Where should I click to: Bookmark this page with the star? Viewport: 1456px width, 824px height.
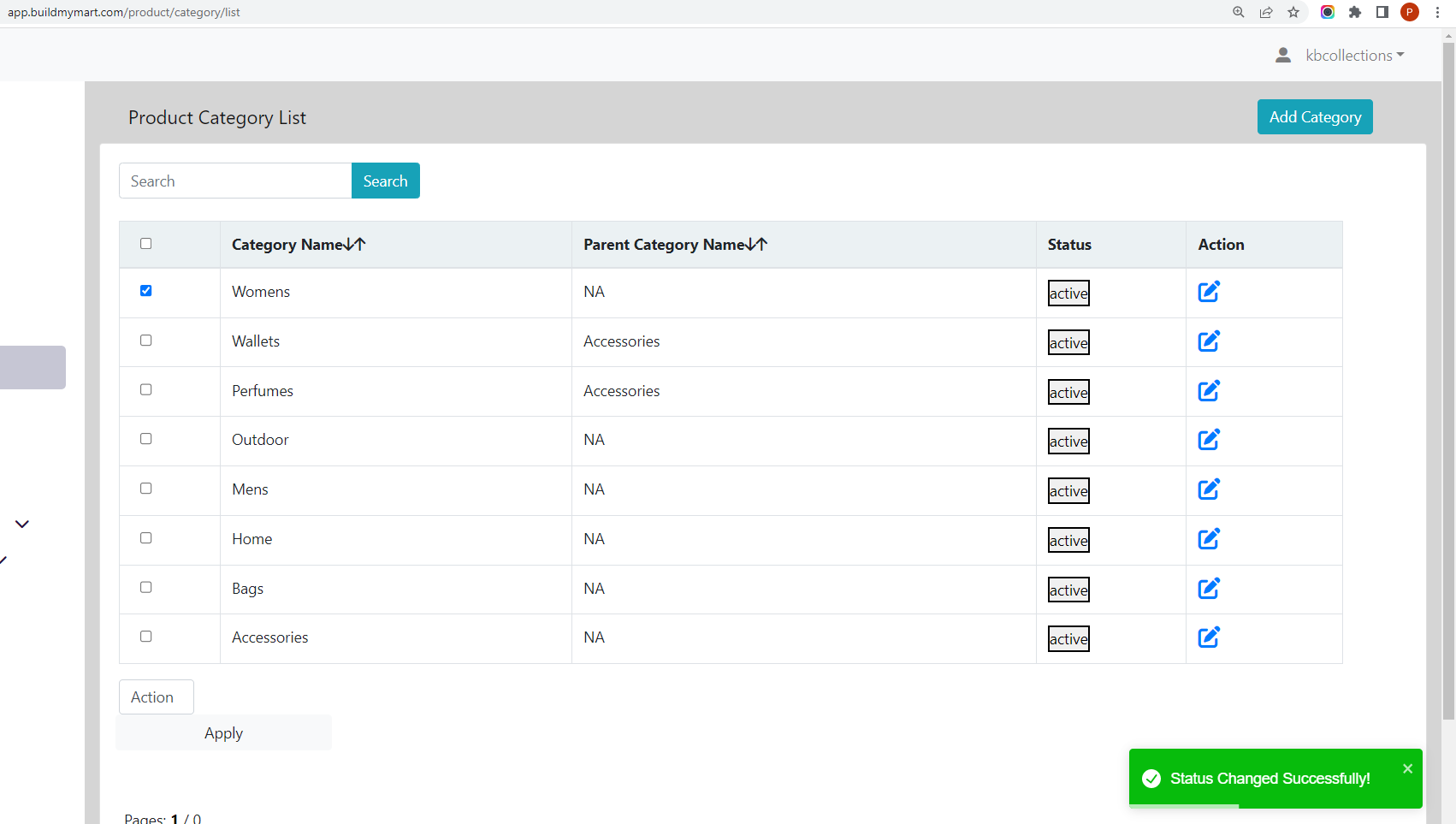pos(1293,12)
